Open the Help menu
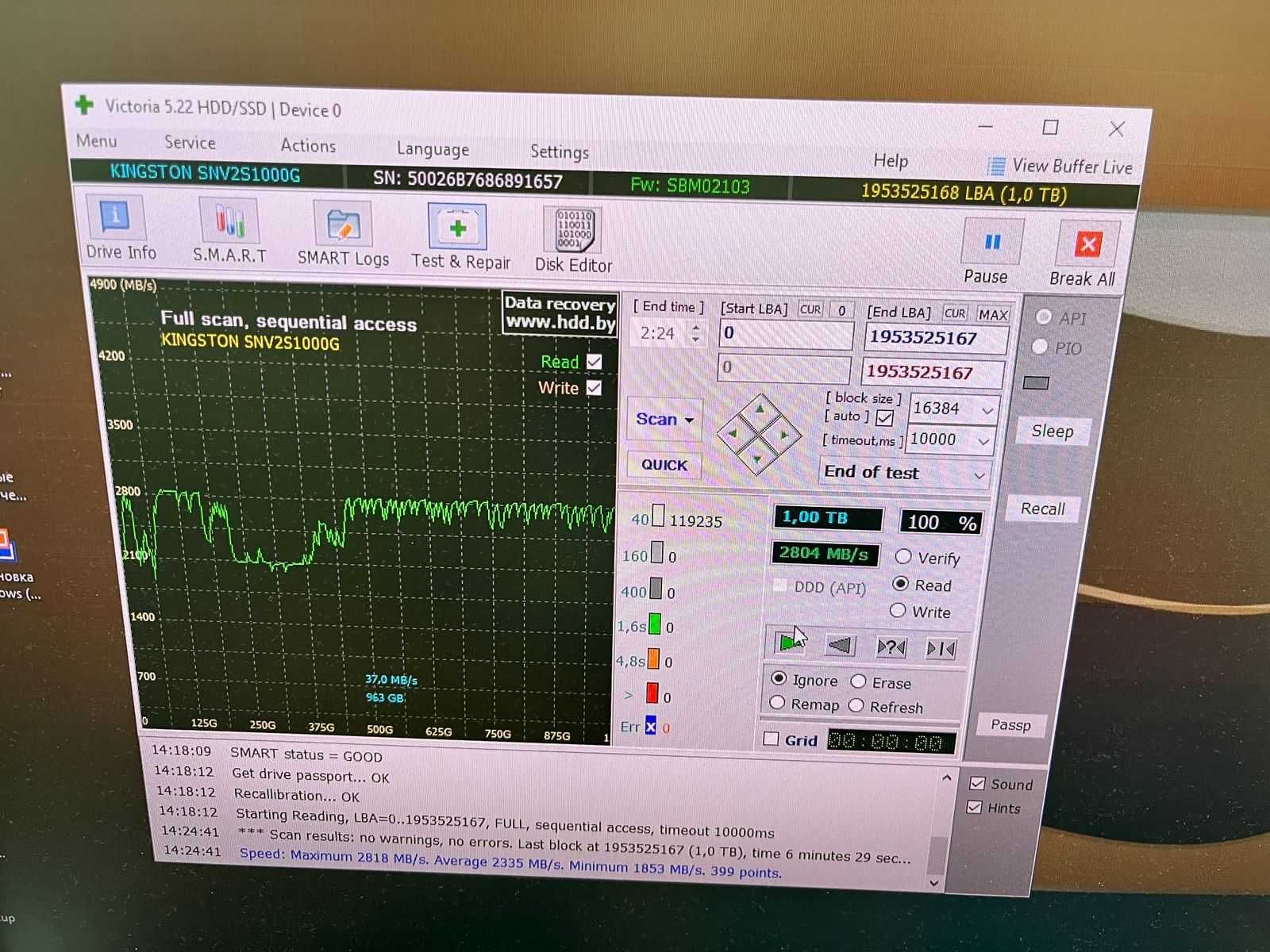 click(891, 160)
